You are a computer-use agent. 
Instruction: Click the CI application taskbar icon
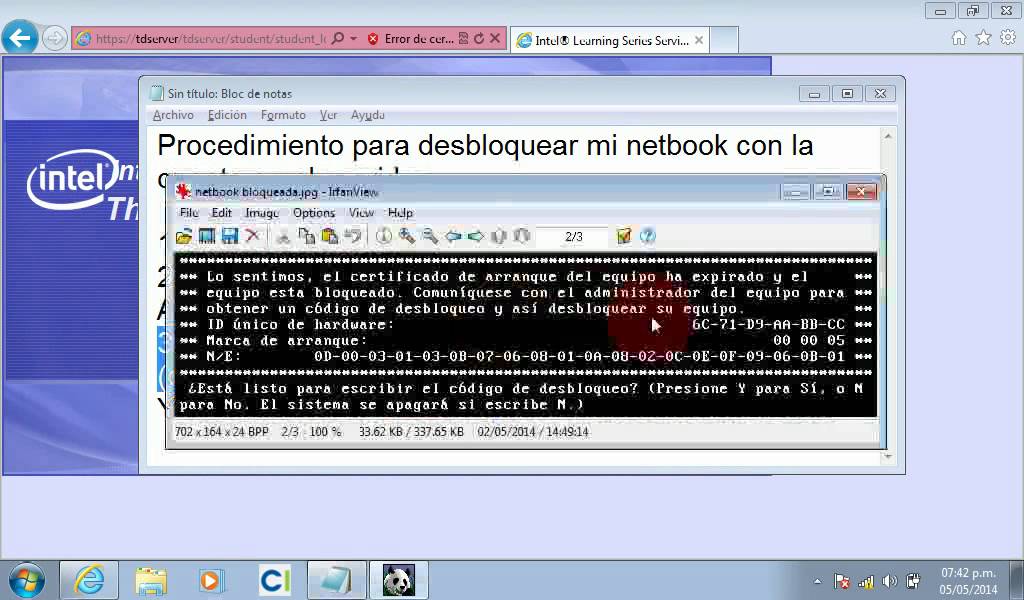(x=274, y=580)
